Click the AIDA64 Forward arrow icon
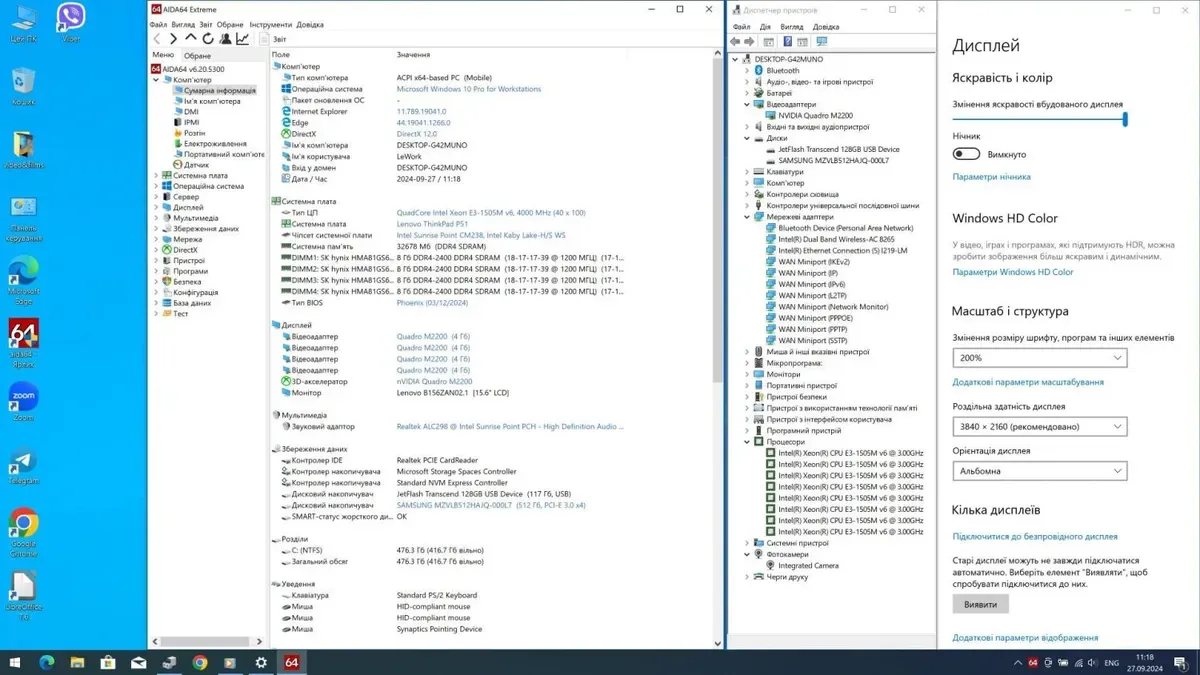The height and width of the screenshot is (675, 1200). tap(173, 39)
